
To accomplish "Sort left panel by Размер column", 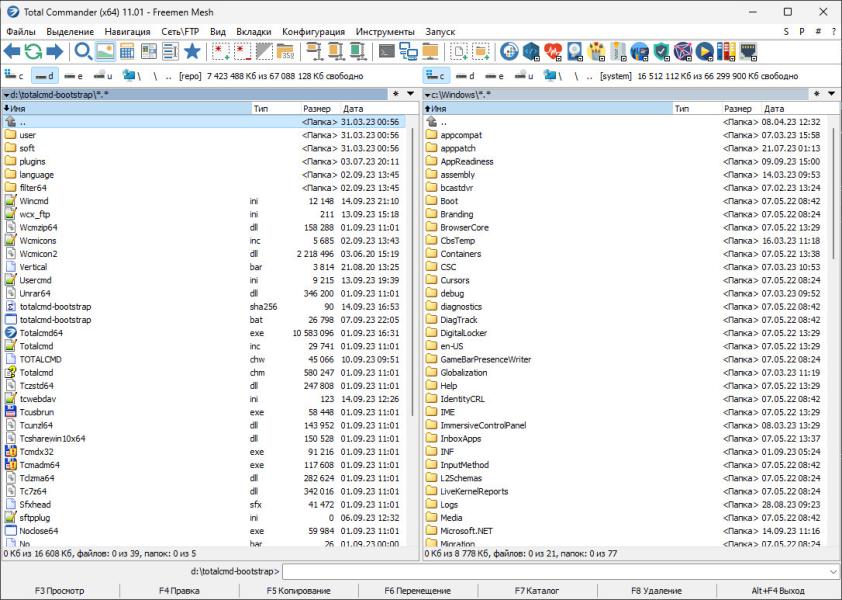I will (317, 109).
